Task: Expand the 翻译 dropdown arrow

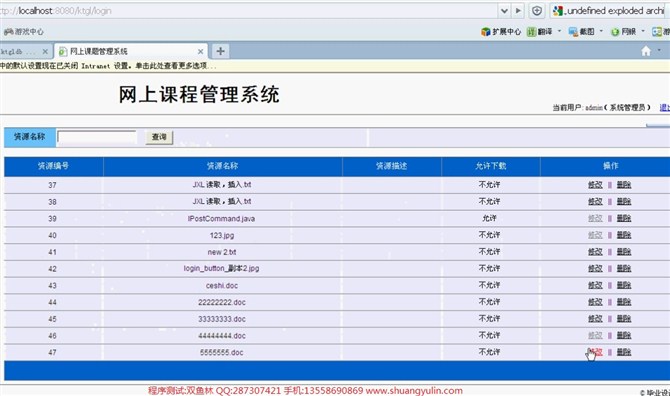Action: click(x=559, y=31)
